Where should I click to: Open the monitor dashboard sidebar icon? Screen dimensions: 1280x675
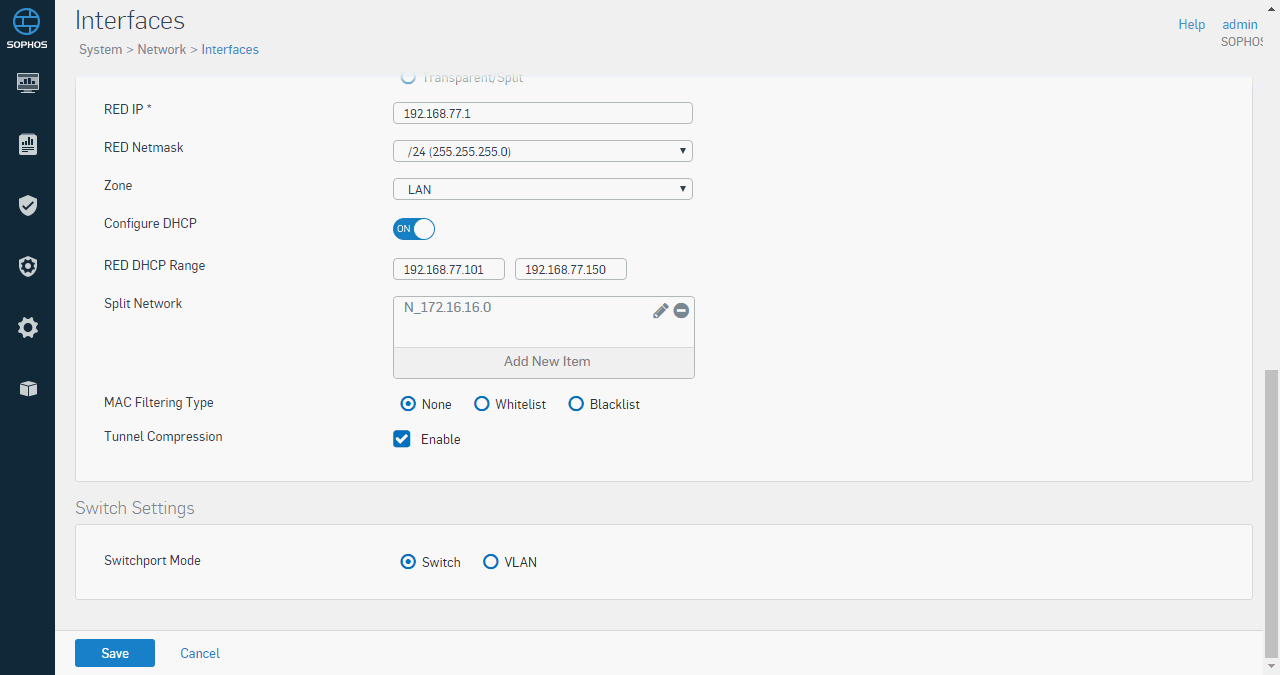(28, 82)
